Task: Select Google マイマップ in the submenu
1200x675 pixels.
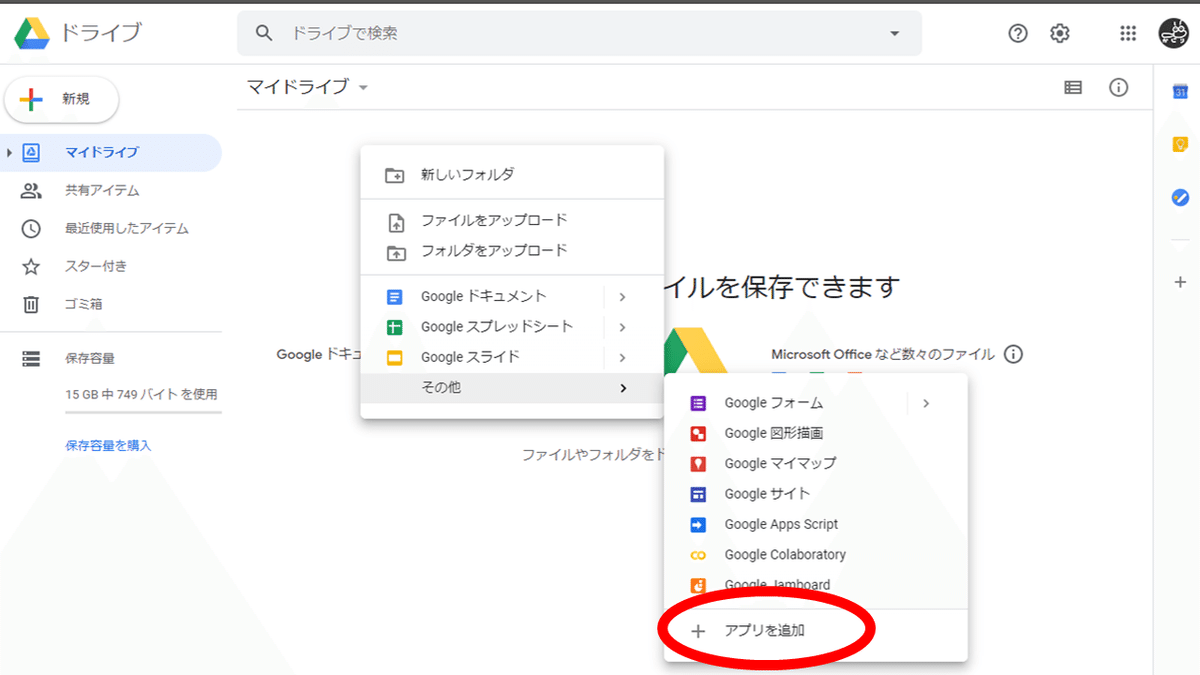Action: (x=816, y=463)
